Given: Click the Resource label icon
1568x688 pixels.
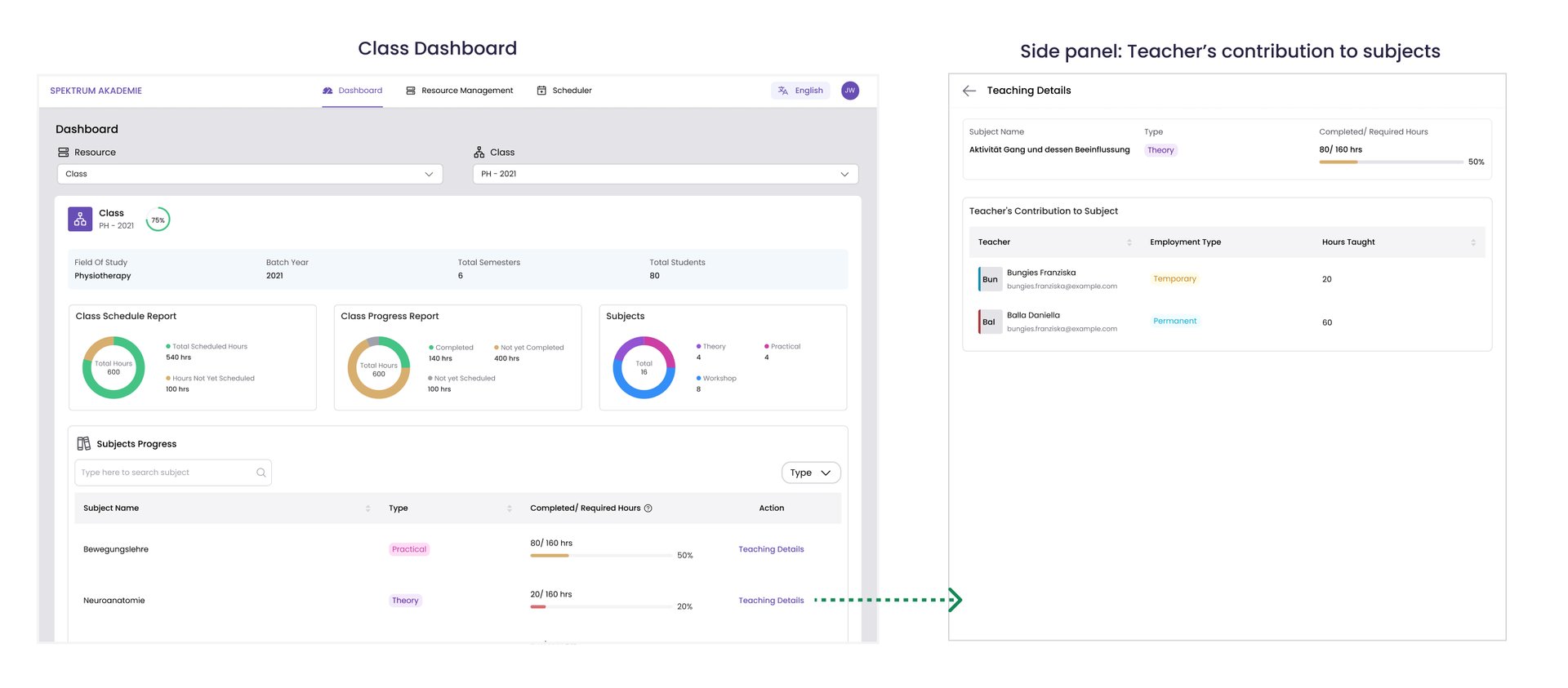Looking at the screenshot, I should [63, 153].
